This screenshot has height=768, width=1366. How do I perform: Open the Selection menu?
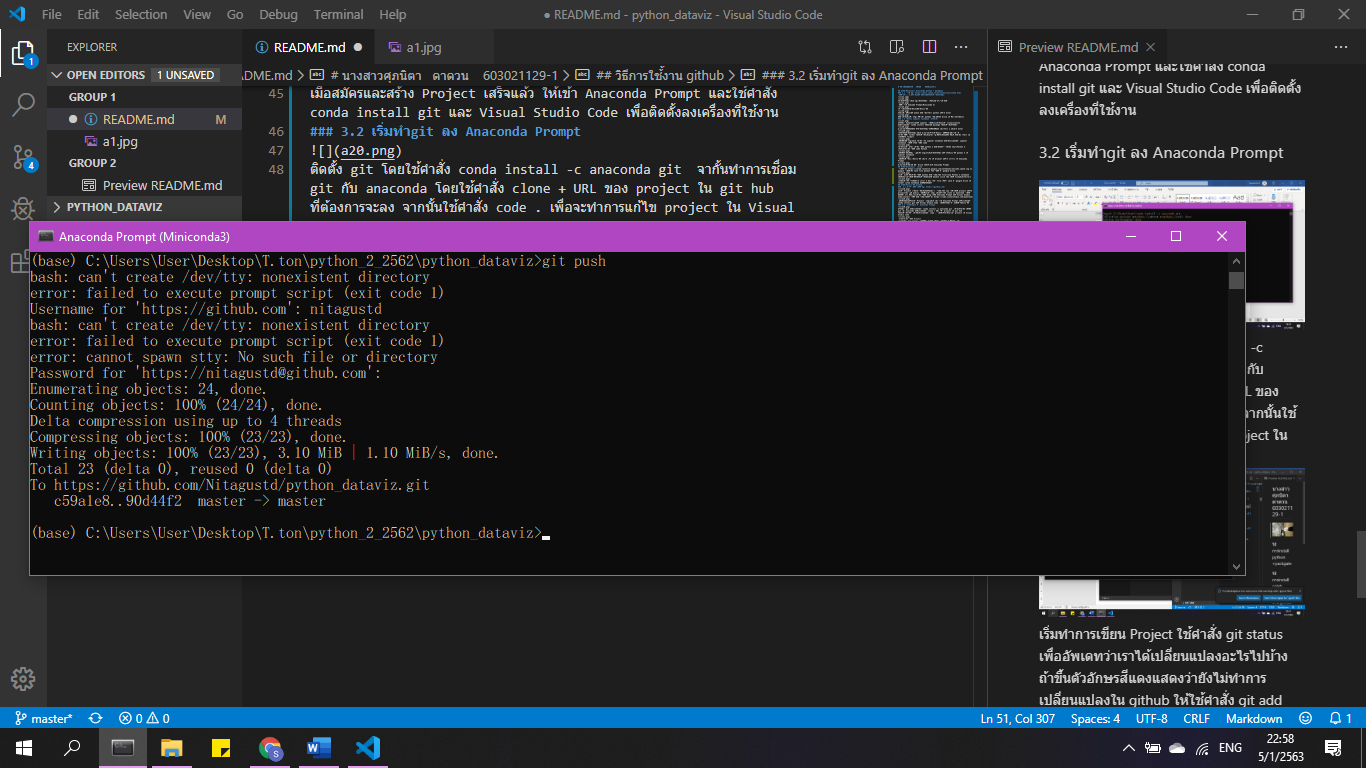point(141,14)
